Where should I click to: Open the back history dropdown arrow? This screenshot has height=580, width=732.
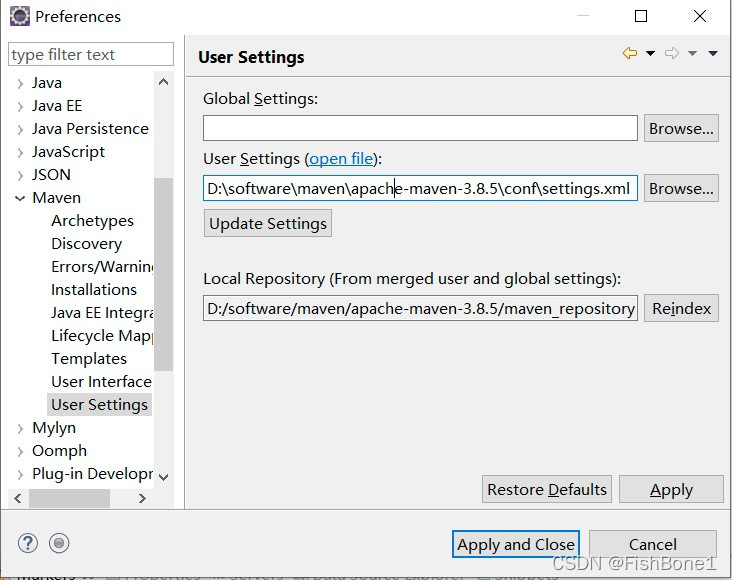coord(650,53)
